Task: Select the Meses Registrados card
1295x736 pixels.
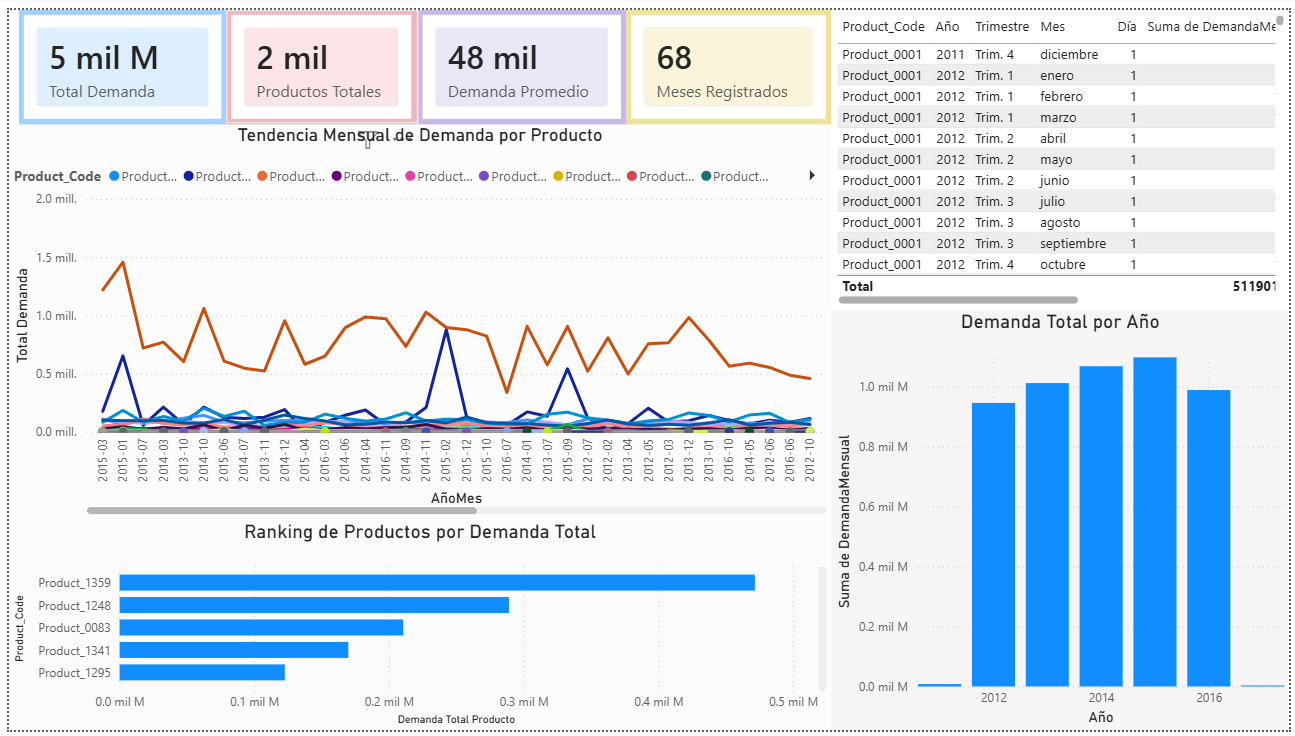Action: [x=729, y=67]
